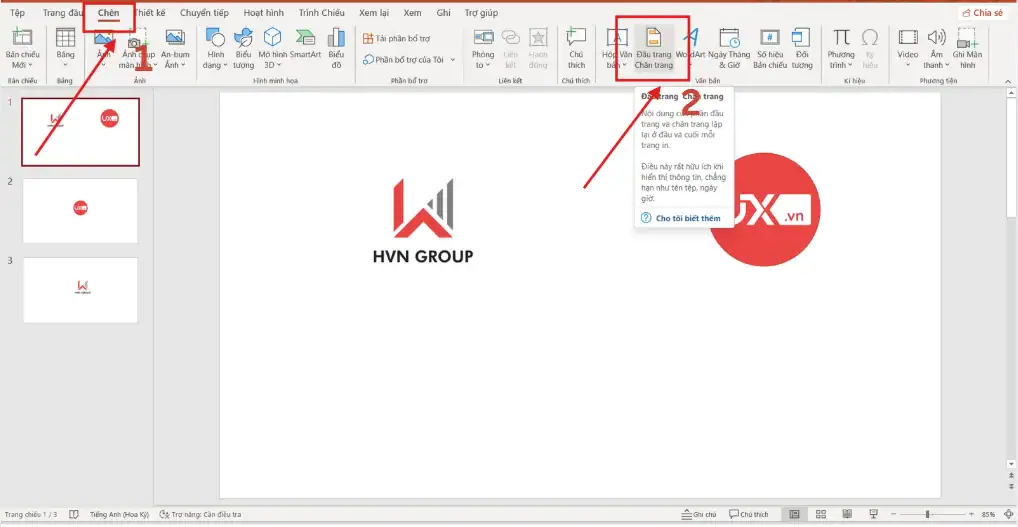
Task: Insert a Video
Action: pyautogui.click(x=908, y=48)
